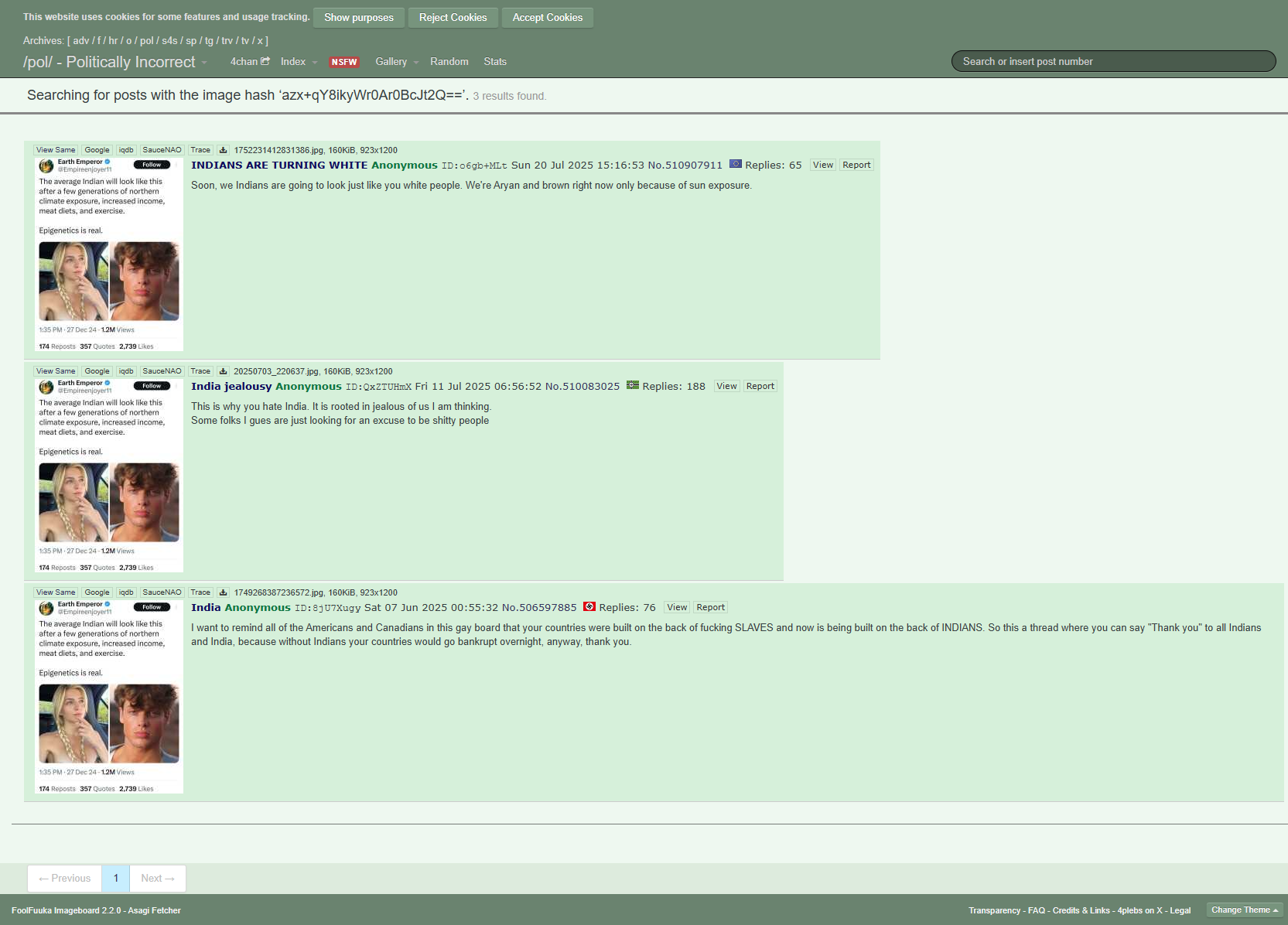The height and width of the screenshot is (925, 1288).
Task: Click post number No.510083025
Action: [583, 386]
